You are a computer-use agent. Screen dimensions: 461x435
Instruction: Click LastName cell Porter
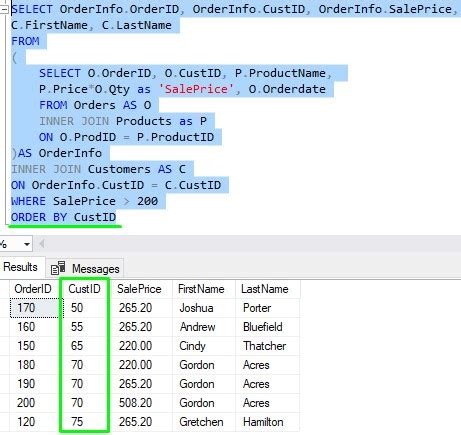268,308
